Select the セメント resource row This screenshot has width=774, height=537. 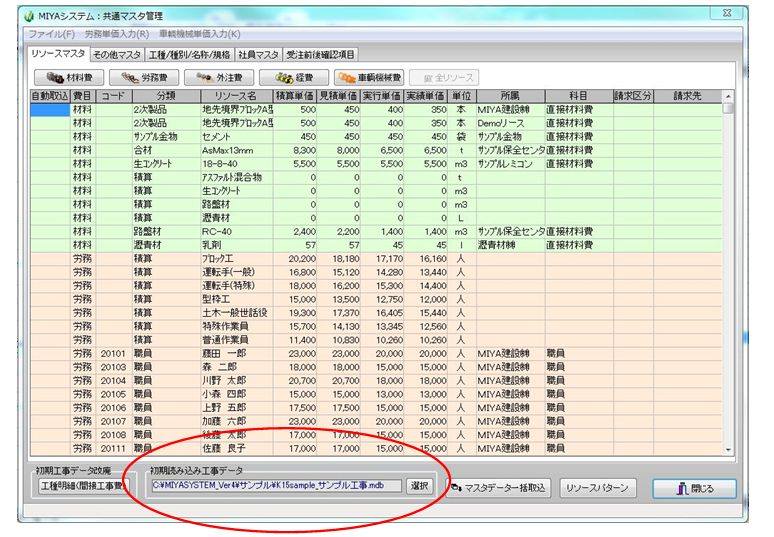pyautogui.click(x=376, y=137)
